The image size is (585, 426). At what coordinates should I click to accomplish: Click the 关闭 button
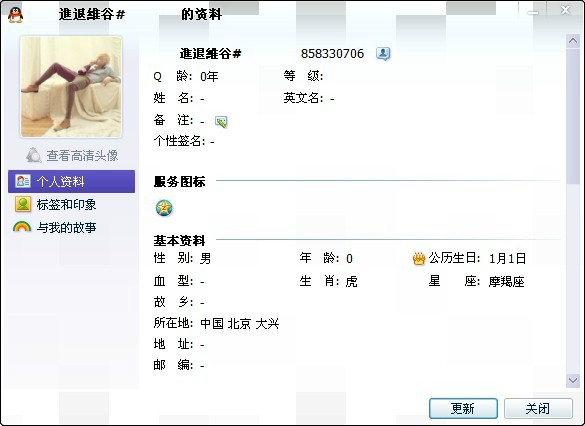[x=538, y=408]
